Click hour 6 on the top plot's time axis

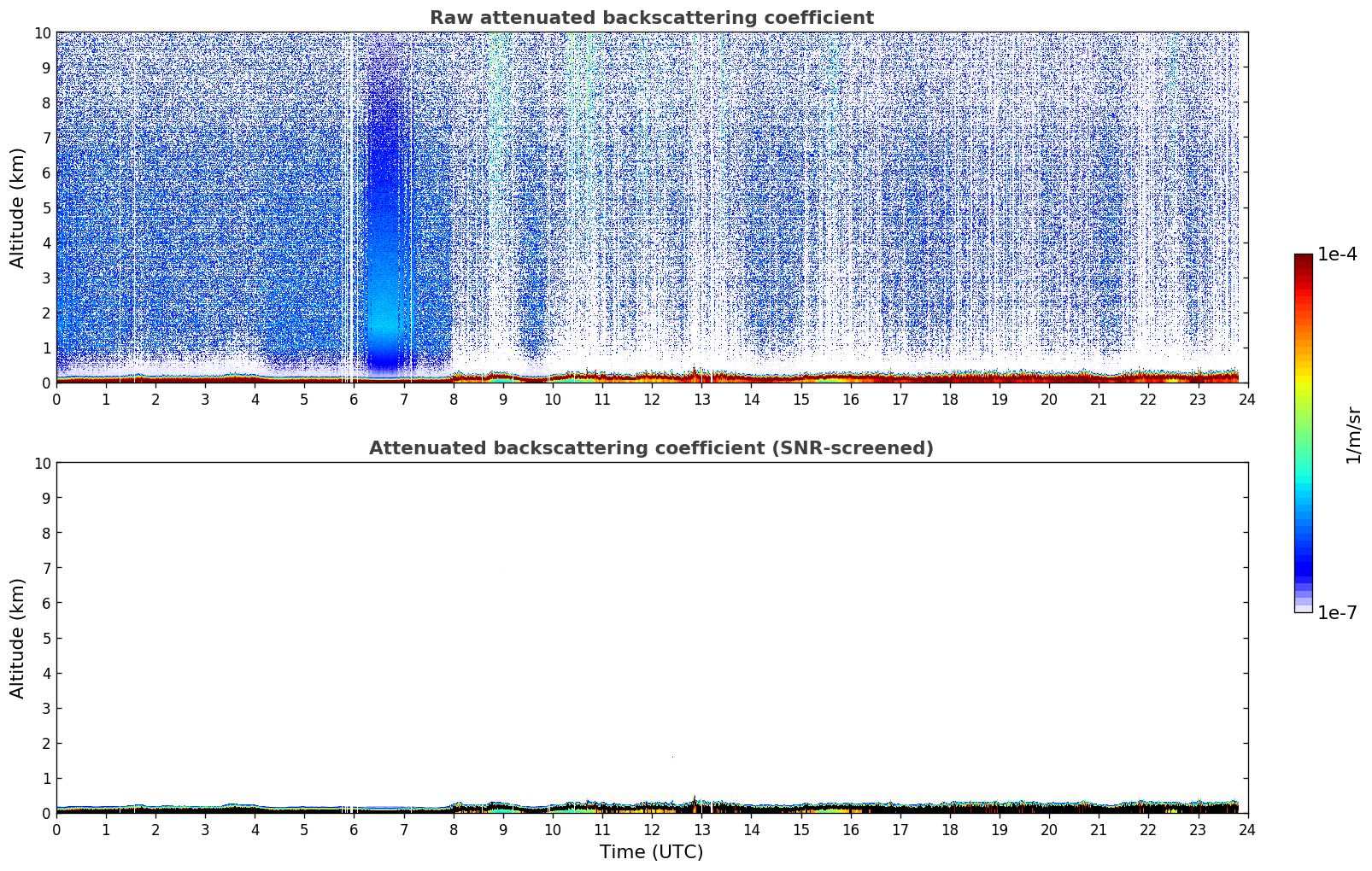tap(355, 400)
